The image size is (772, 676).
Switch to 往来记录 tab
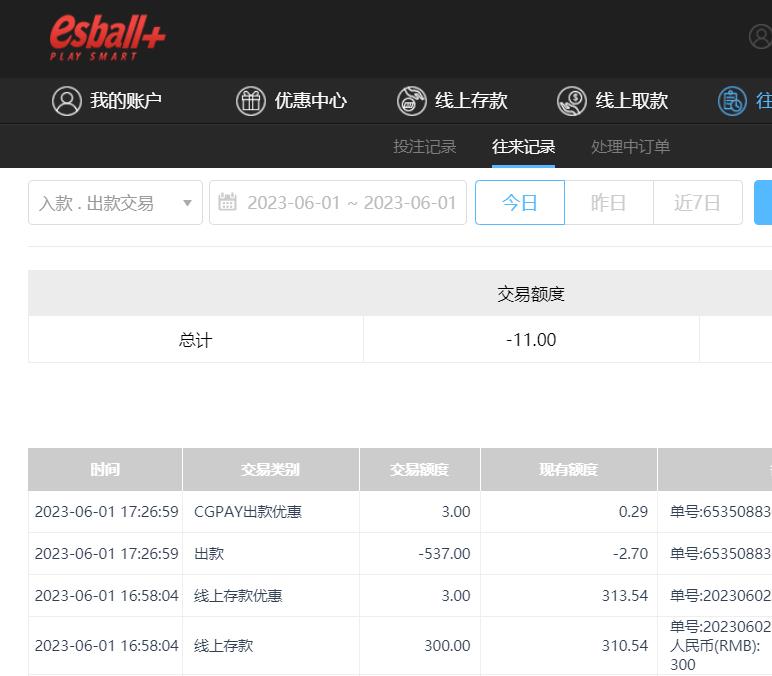coord(523,147)
